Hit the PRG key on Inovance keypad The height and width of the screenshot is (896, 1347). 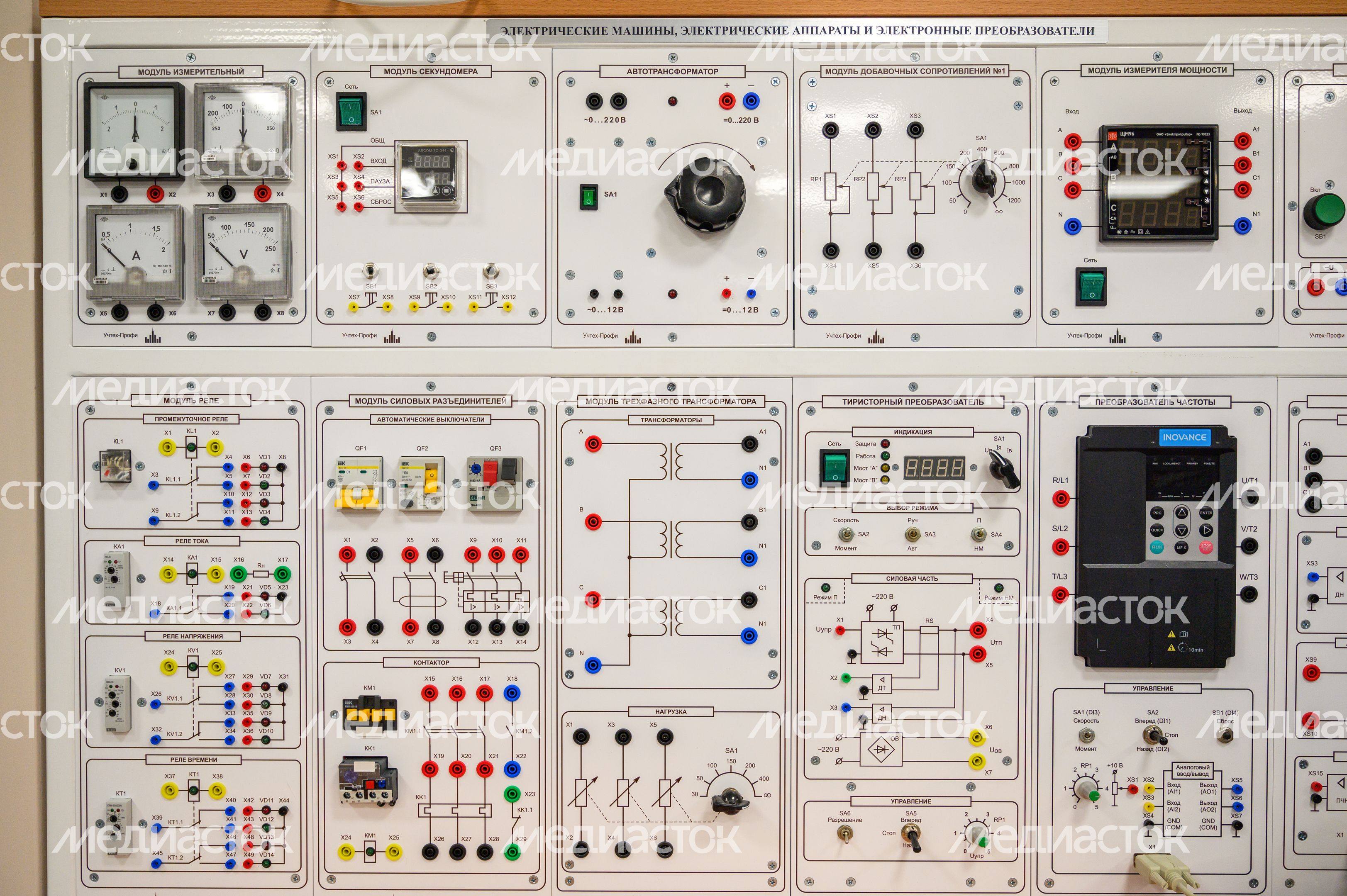(x=1157, y=513)
